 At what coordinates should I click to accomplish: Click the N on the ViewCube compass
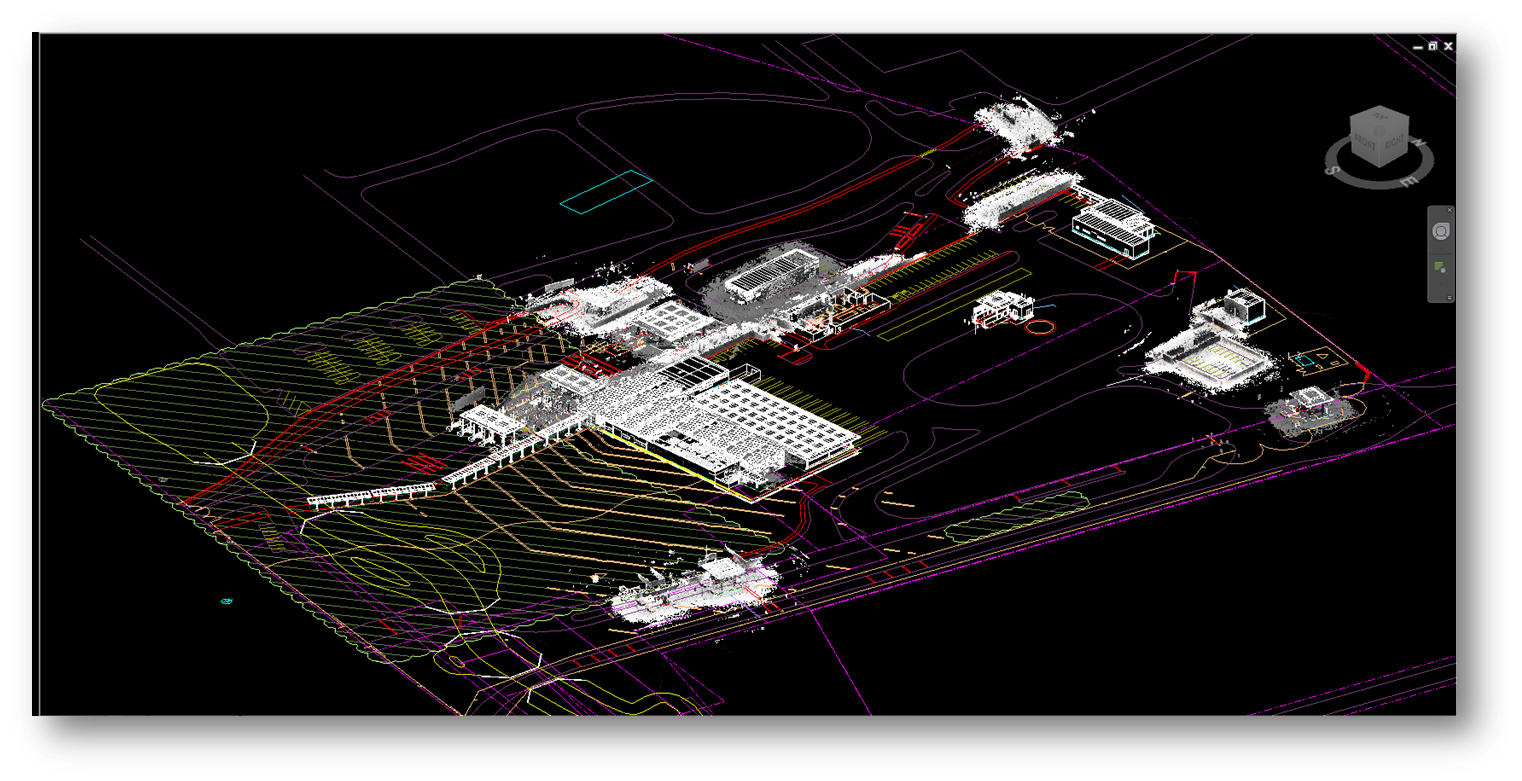click(1419, 142)
